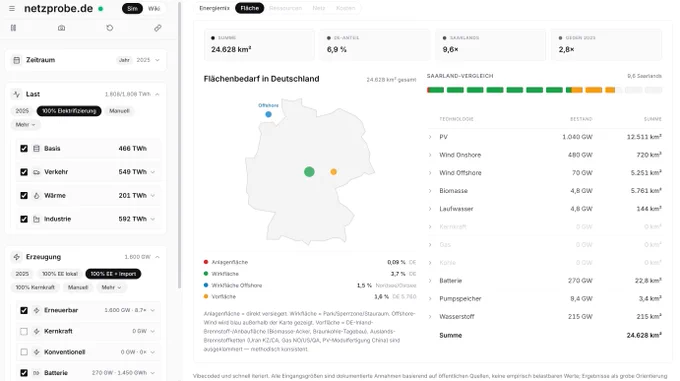
Task: Click the Last waveform icon
Action: click(16, 94)
